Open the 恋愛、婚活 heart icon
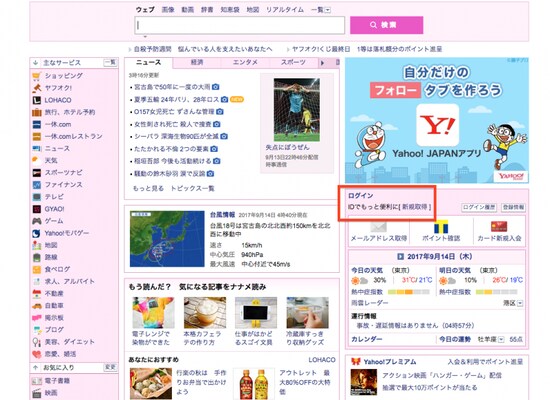Viewport: 550px width, 400px height. click(36, 354)
